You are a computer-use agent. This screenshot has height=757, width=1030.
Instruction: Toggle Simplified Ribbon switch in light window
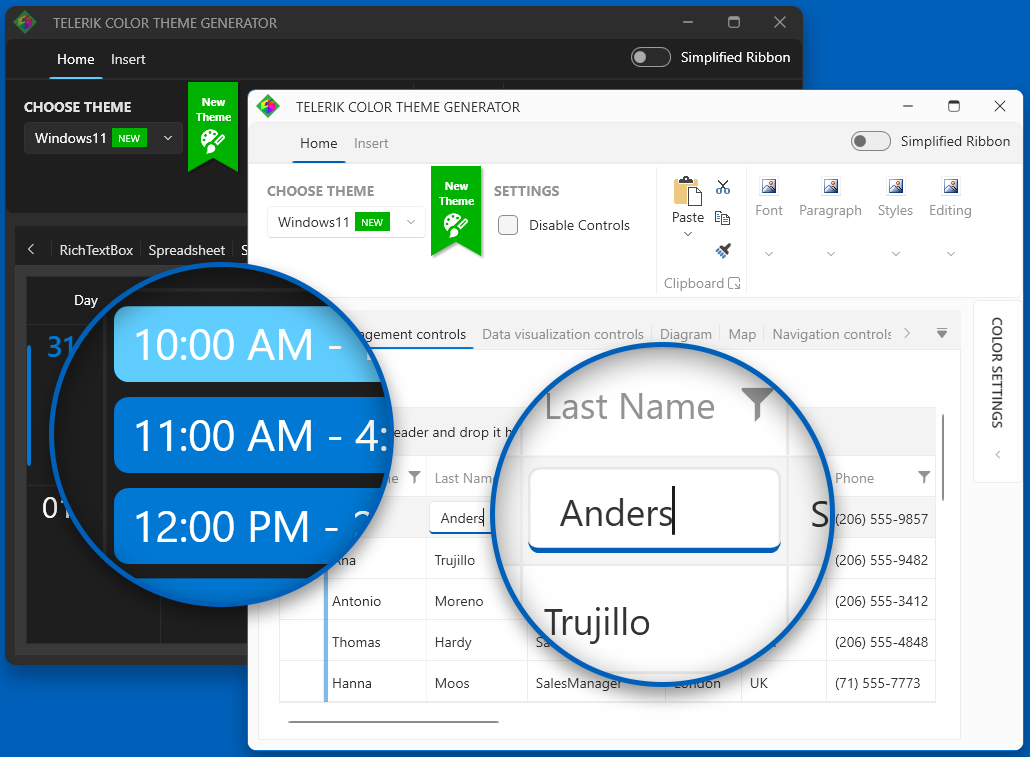[x=870, y=141]
